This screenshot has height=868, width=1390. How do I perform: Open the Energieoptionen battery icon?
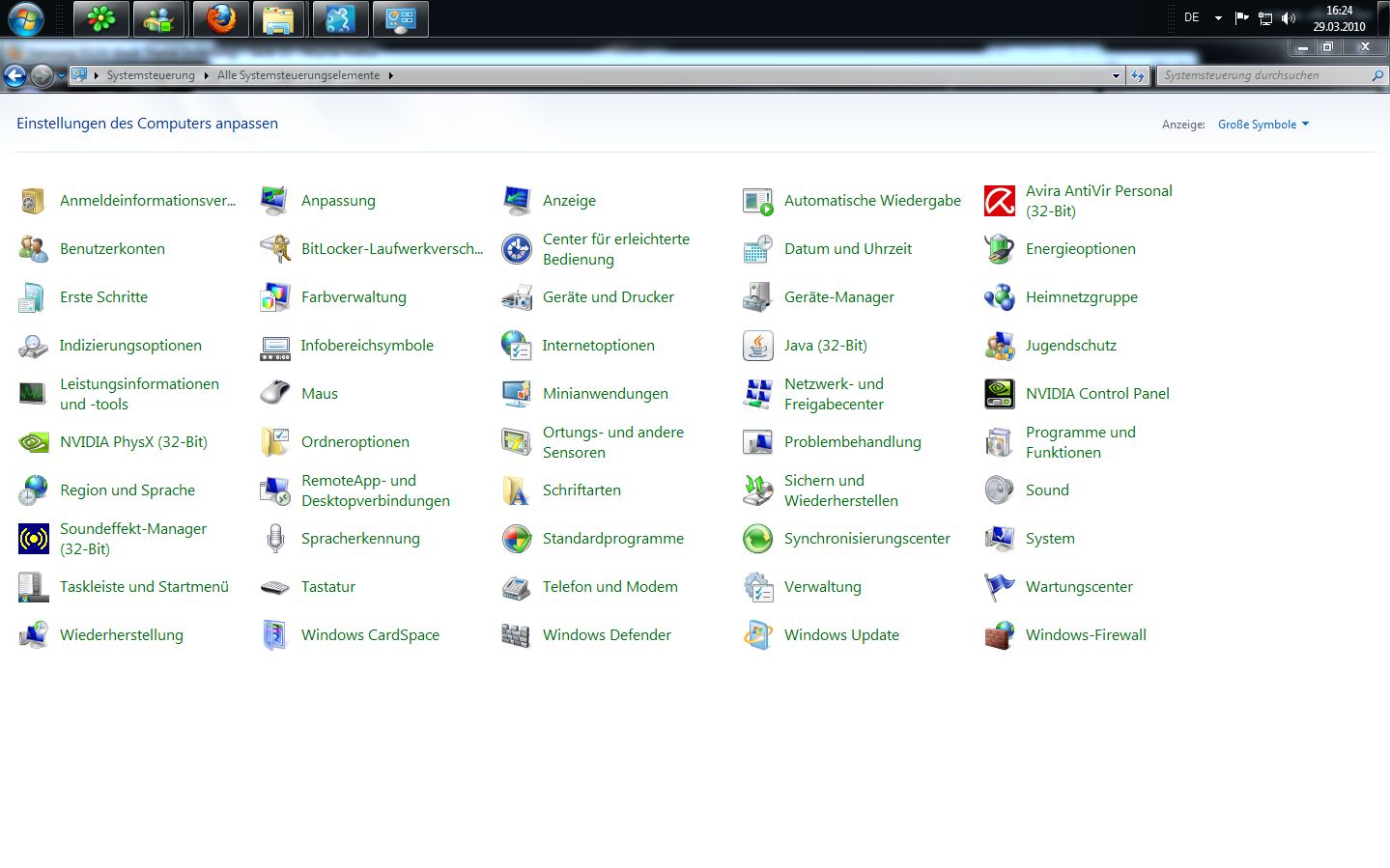point(999,249)
